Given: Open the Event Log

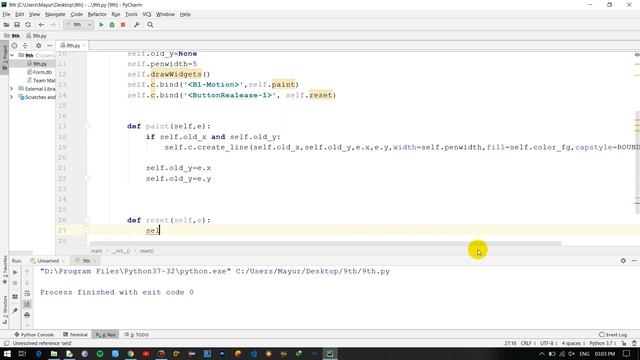Looking at the screenshot, I should (613, 335).
